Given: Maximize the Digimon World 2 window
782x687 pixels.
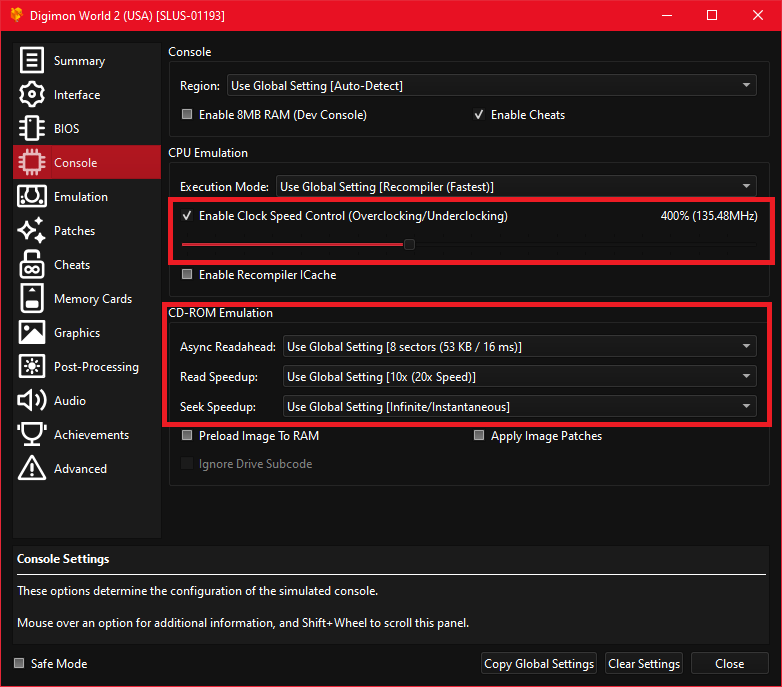Looking at the screenshot, I should (712, 15).
